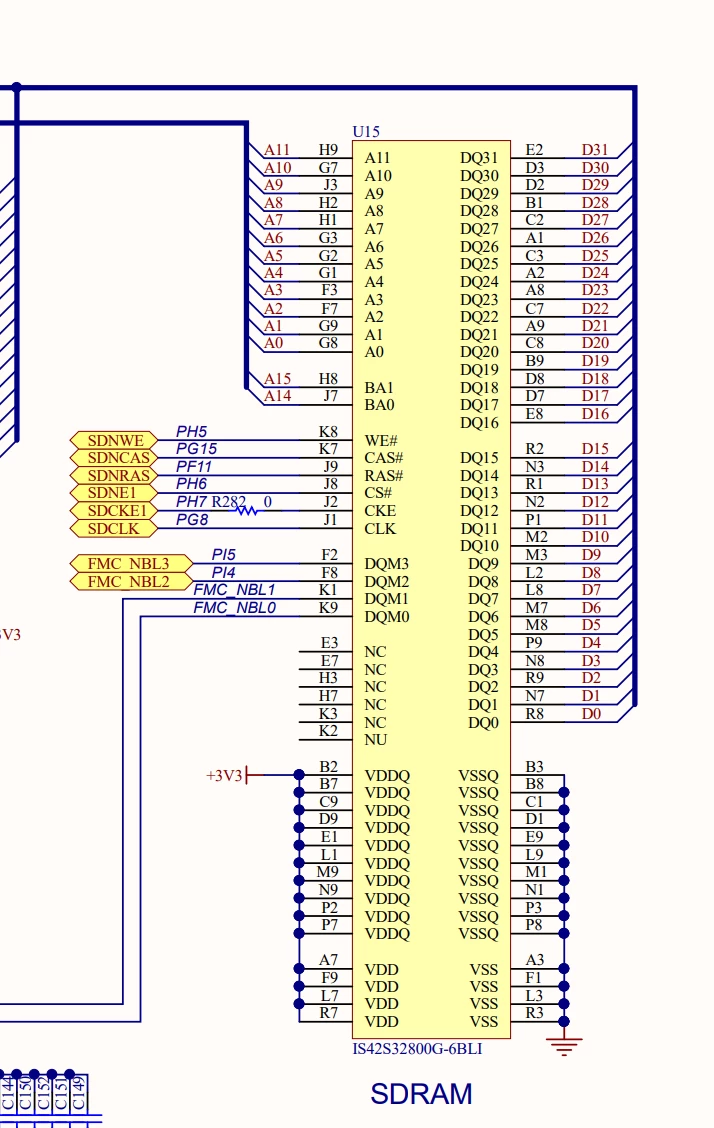Select the SDNCAS port symbol
The image size is (714, 1128).
tap(115, 458)
